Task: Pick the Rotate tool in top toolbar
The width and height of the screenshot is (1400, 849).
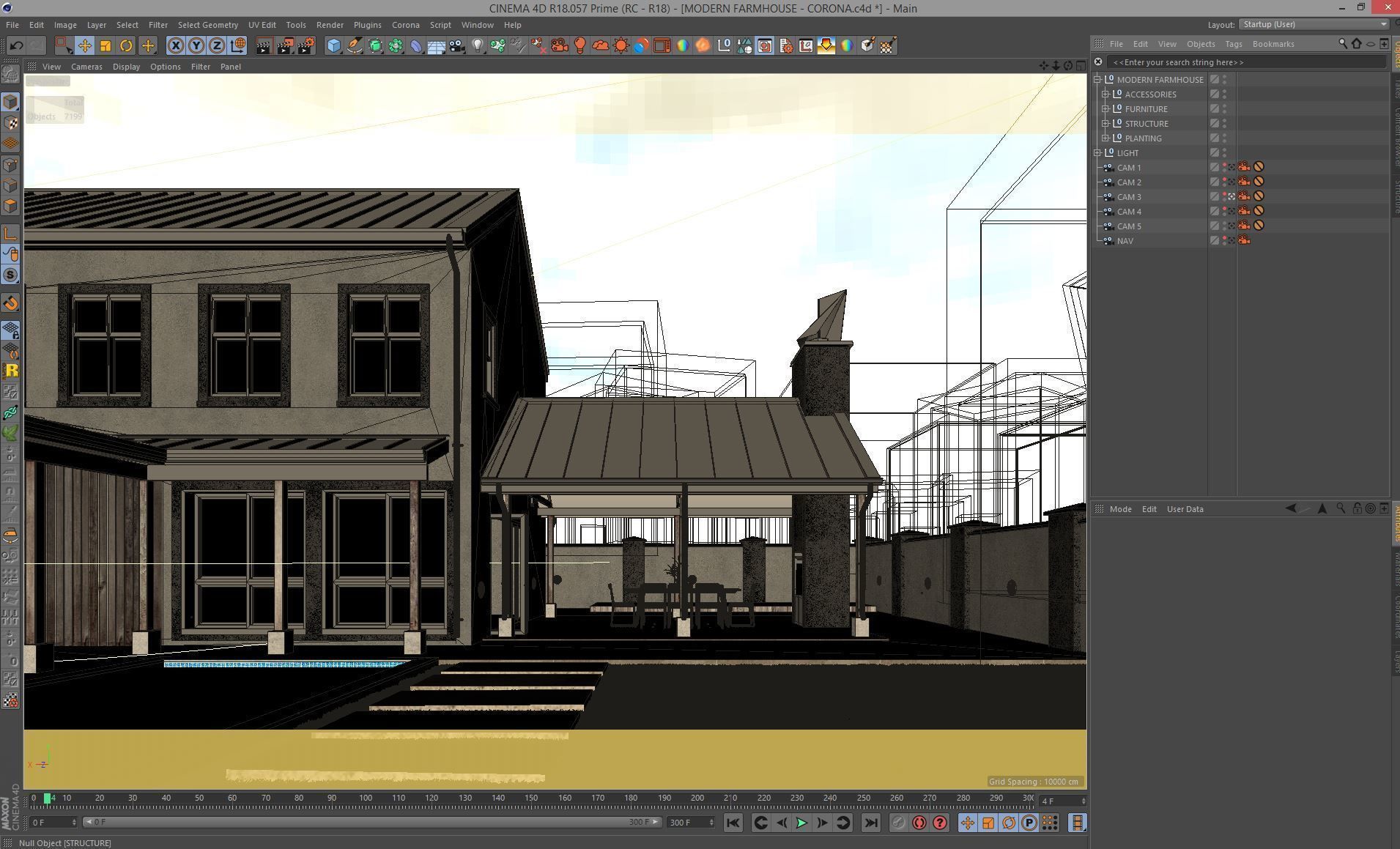Action: (x=126, y=45)
